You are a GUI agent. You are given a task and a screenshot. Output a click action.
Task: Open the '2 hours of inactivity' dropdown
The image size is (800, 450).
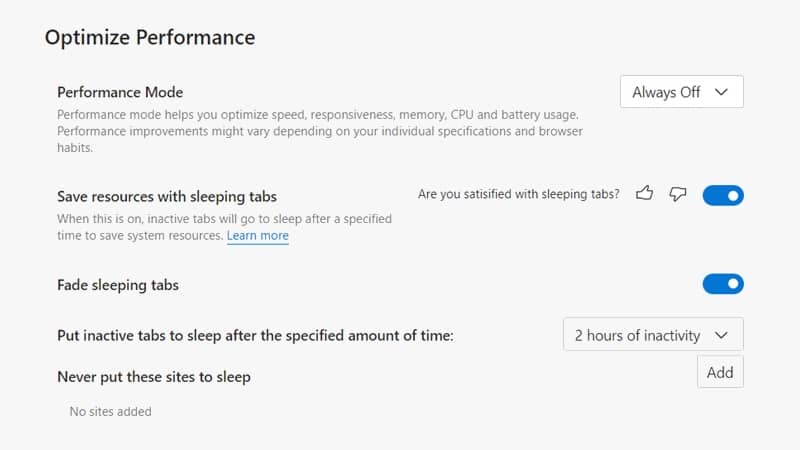click(x=653, y=335)
